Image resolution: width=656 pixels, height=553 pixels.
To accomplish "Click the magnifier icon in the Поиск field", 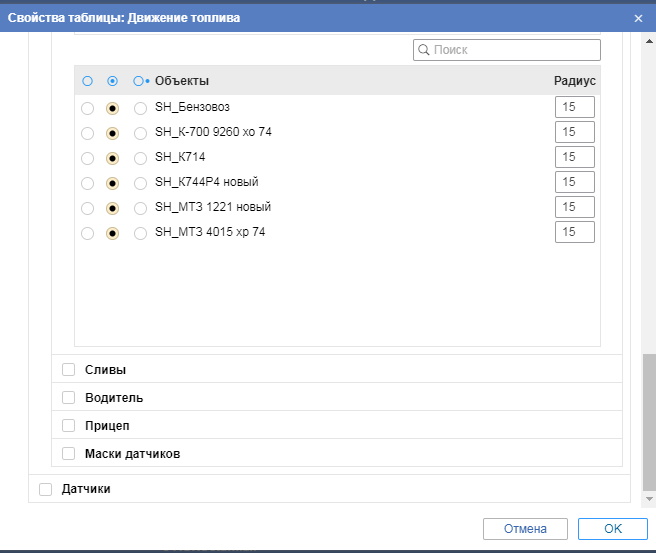I will click(424, 50).
